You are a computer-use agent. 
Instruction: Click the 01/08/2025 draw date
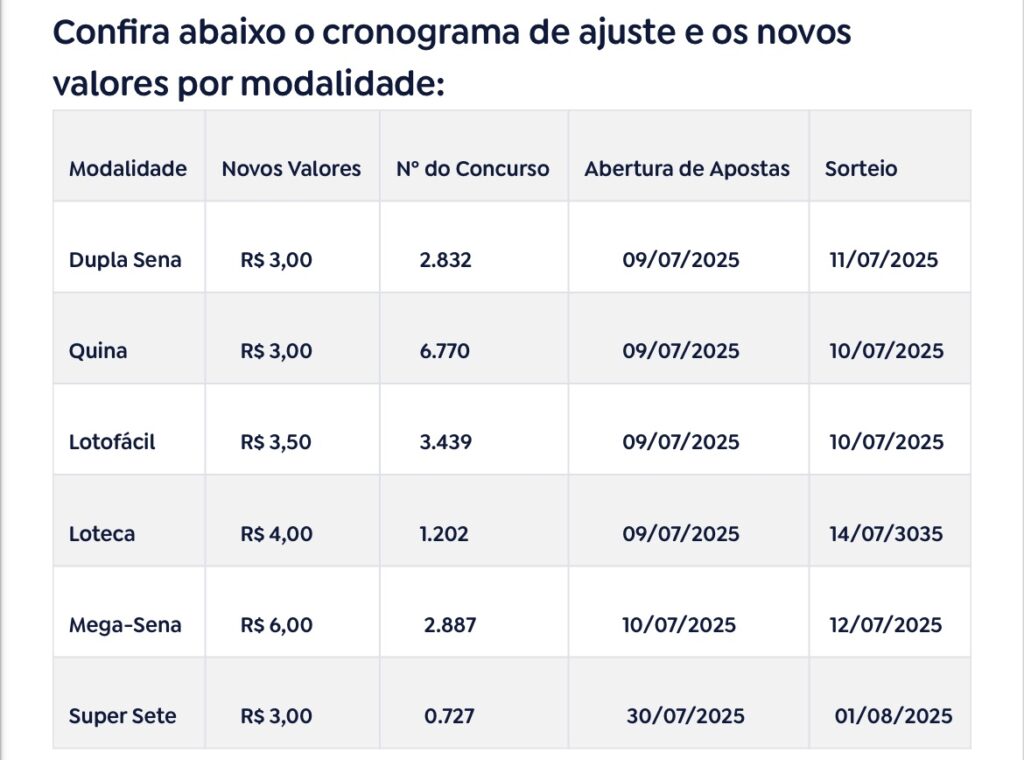point(893,716)
